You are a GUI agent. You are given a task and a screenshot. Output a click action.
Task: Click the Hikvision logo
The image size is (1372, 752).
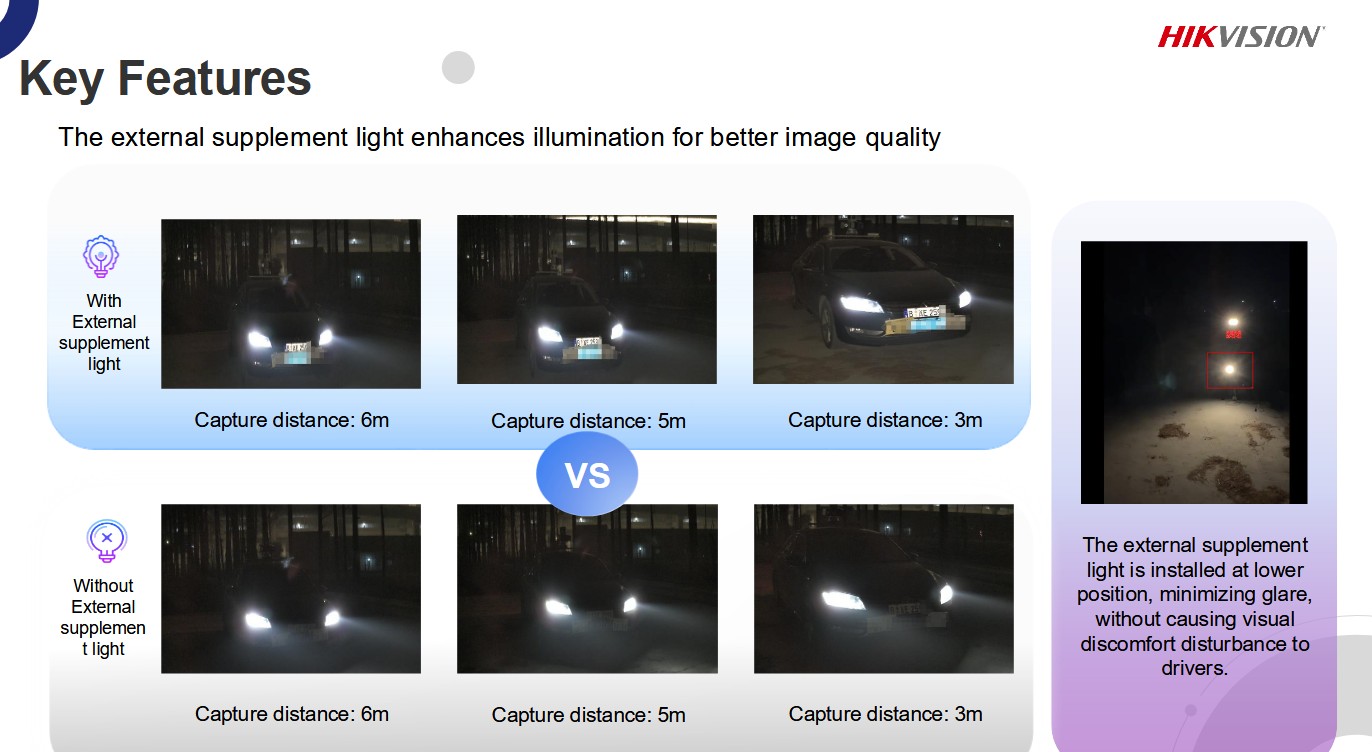pos(1240,37)
